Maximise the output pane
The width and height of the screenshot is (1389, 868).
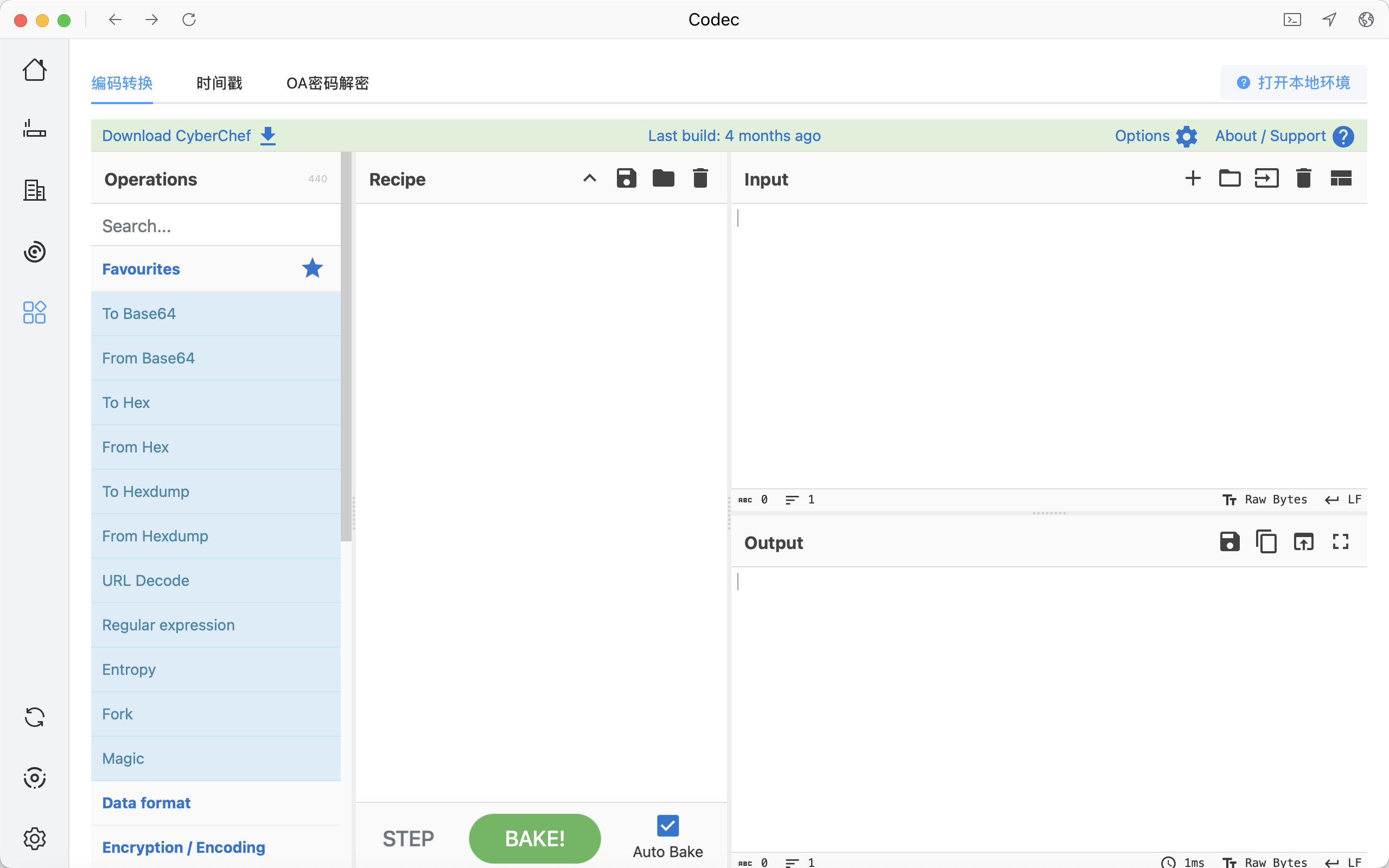click(1340, 541)
